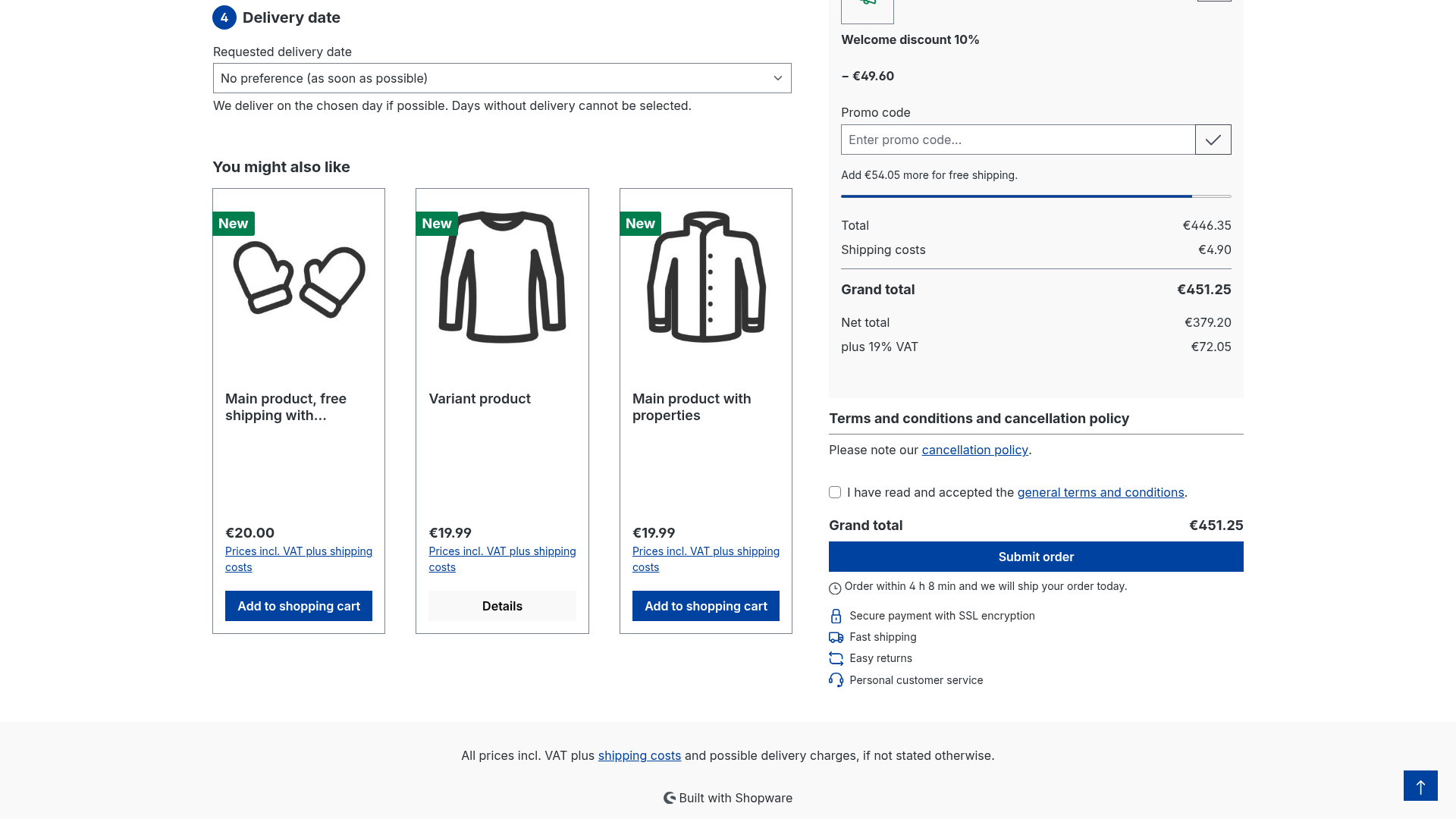Click the scroll-to-top arrow icon

(x=1420, y=786)
